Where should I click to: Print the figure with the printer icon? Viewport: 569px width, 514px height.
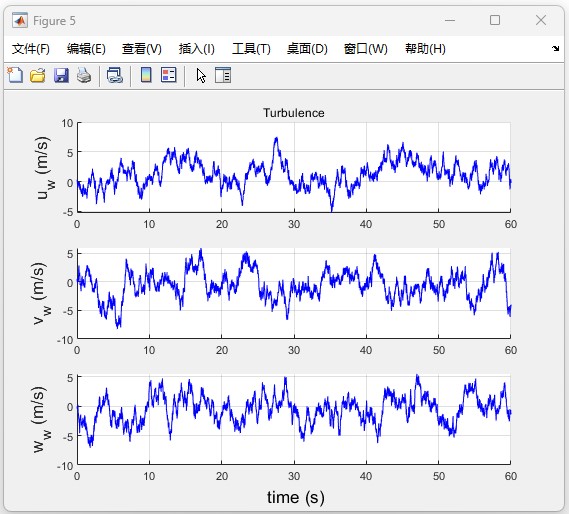[x=84, y=76]
